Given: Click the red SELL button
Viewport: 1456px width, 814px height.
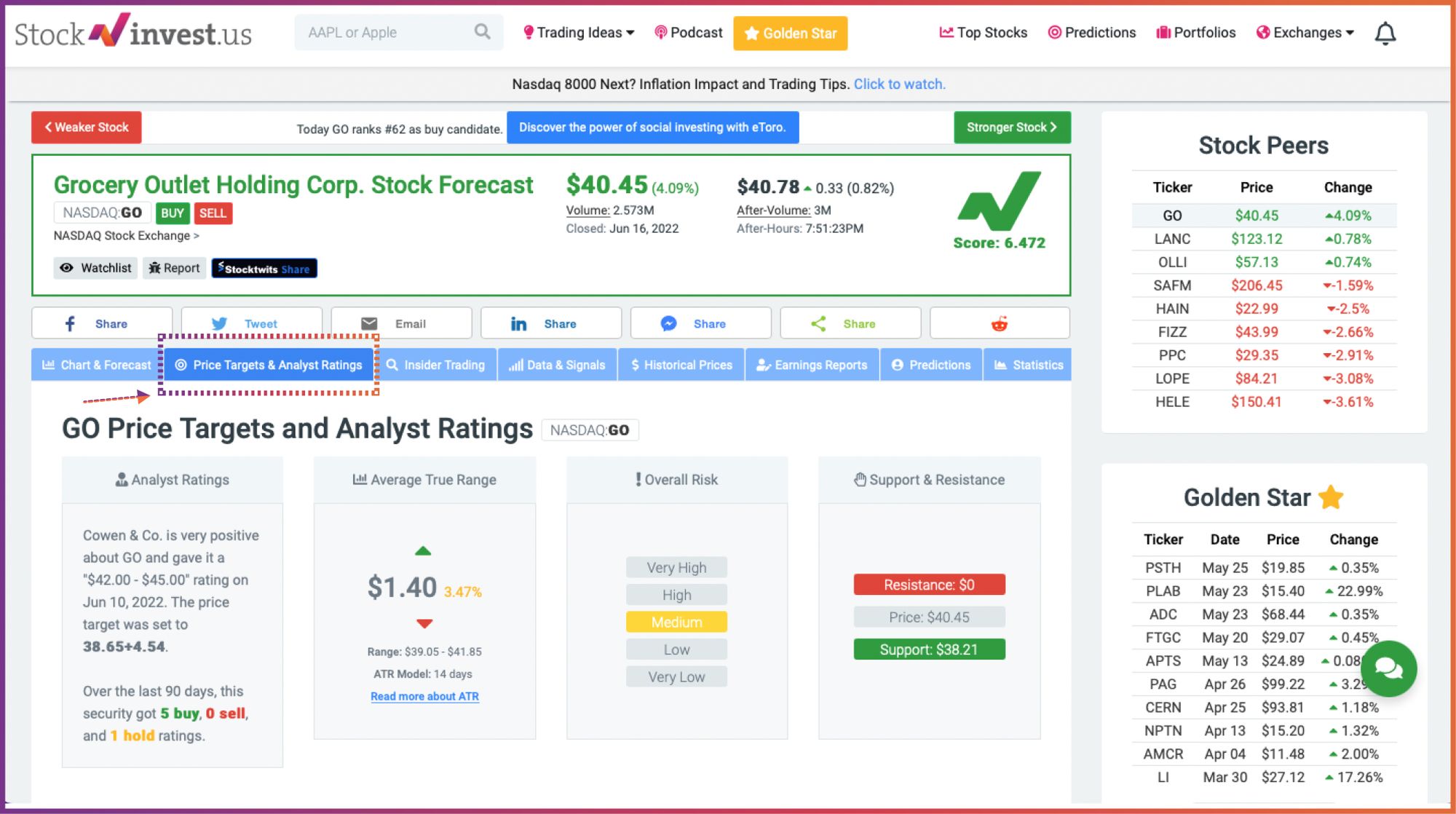Looking at the screenshot, I should [x=213, y=213].
